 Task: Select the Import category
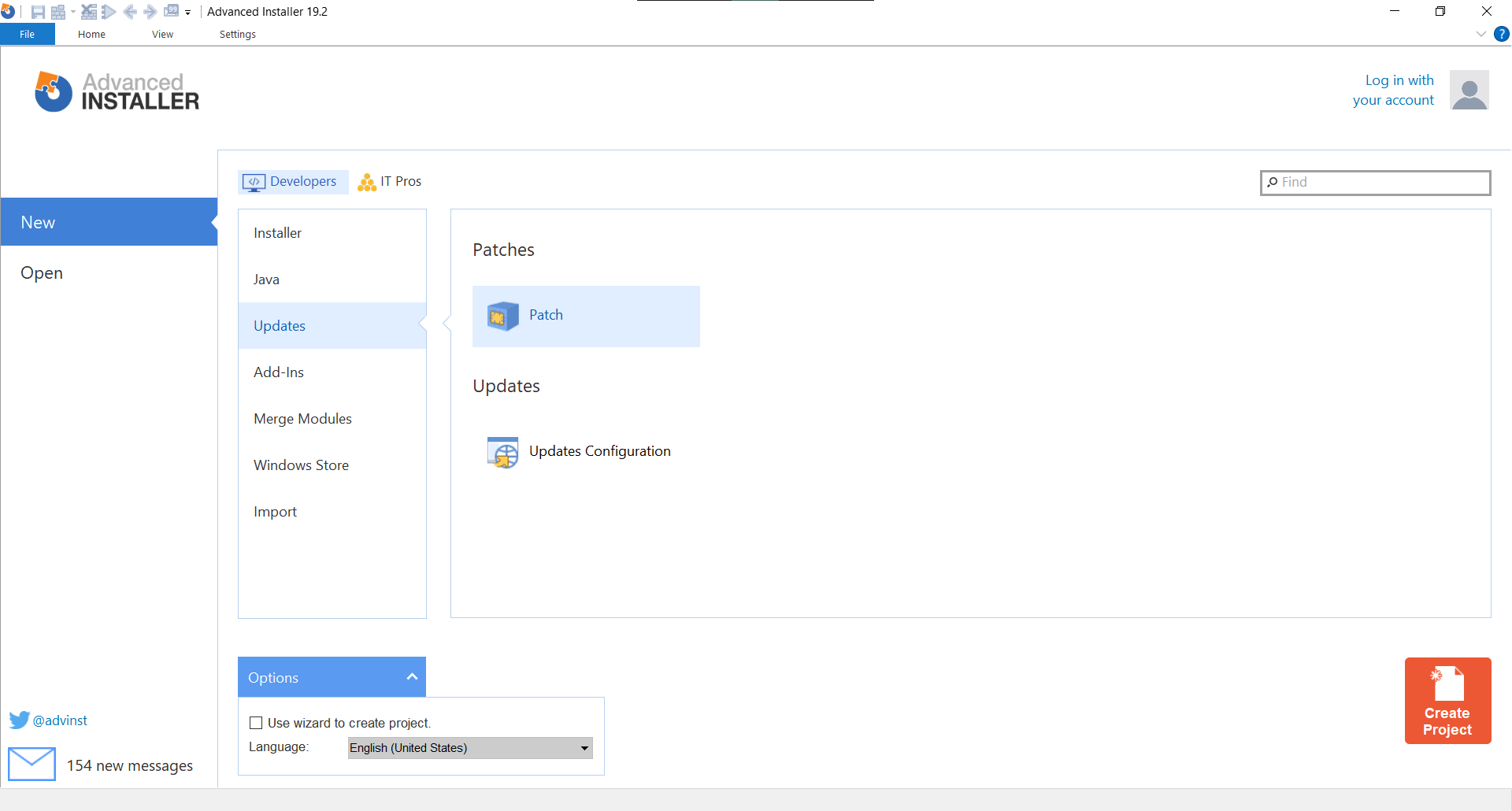coord(332,512)
